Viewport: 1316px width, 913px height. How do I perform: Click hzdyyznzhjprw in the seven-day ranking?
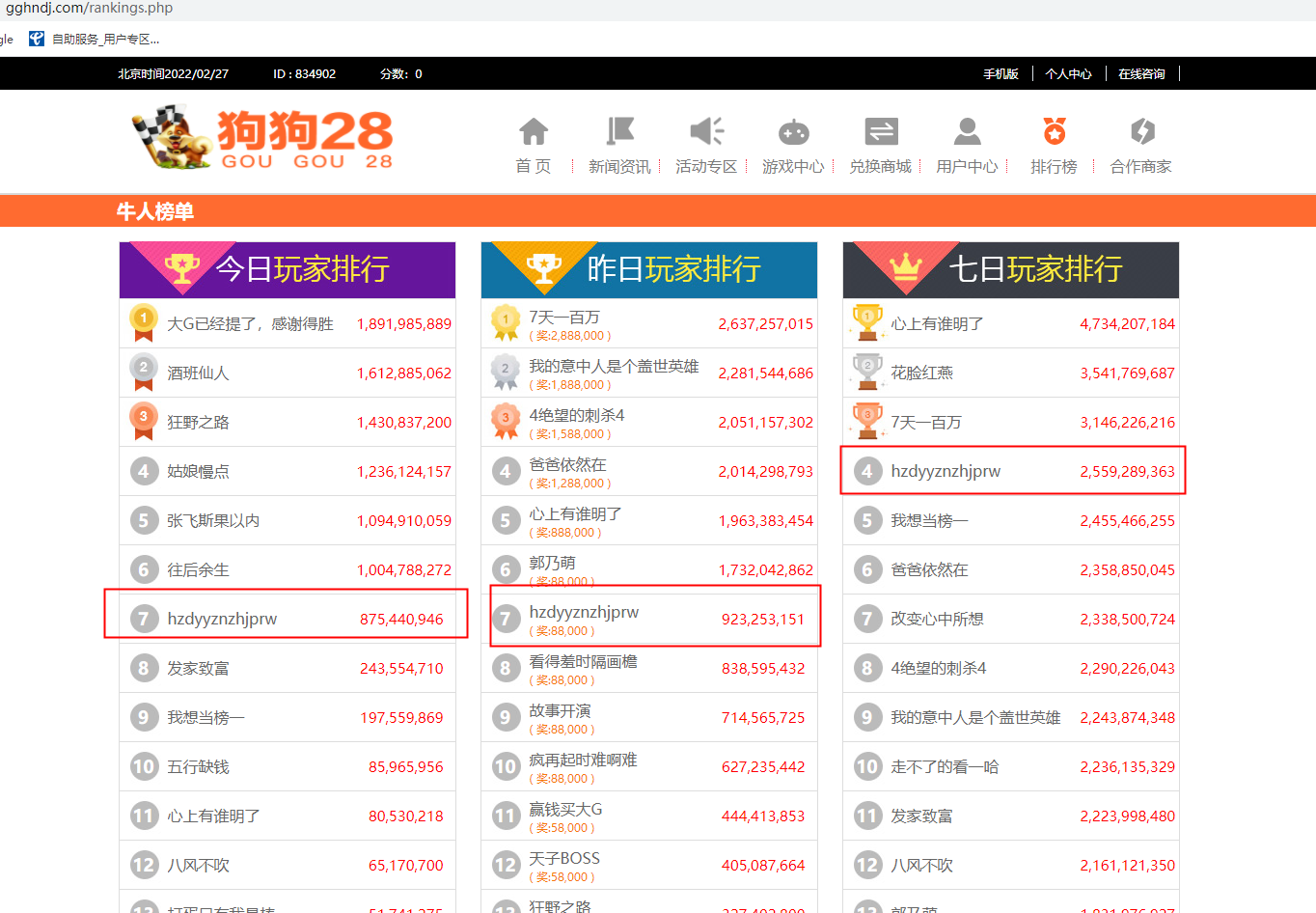point(946,472)
